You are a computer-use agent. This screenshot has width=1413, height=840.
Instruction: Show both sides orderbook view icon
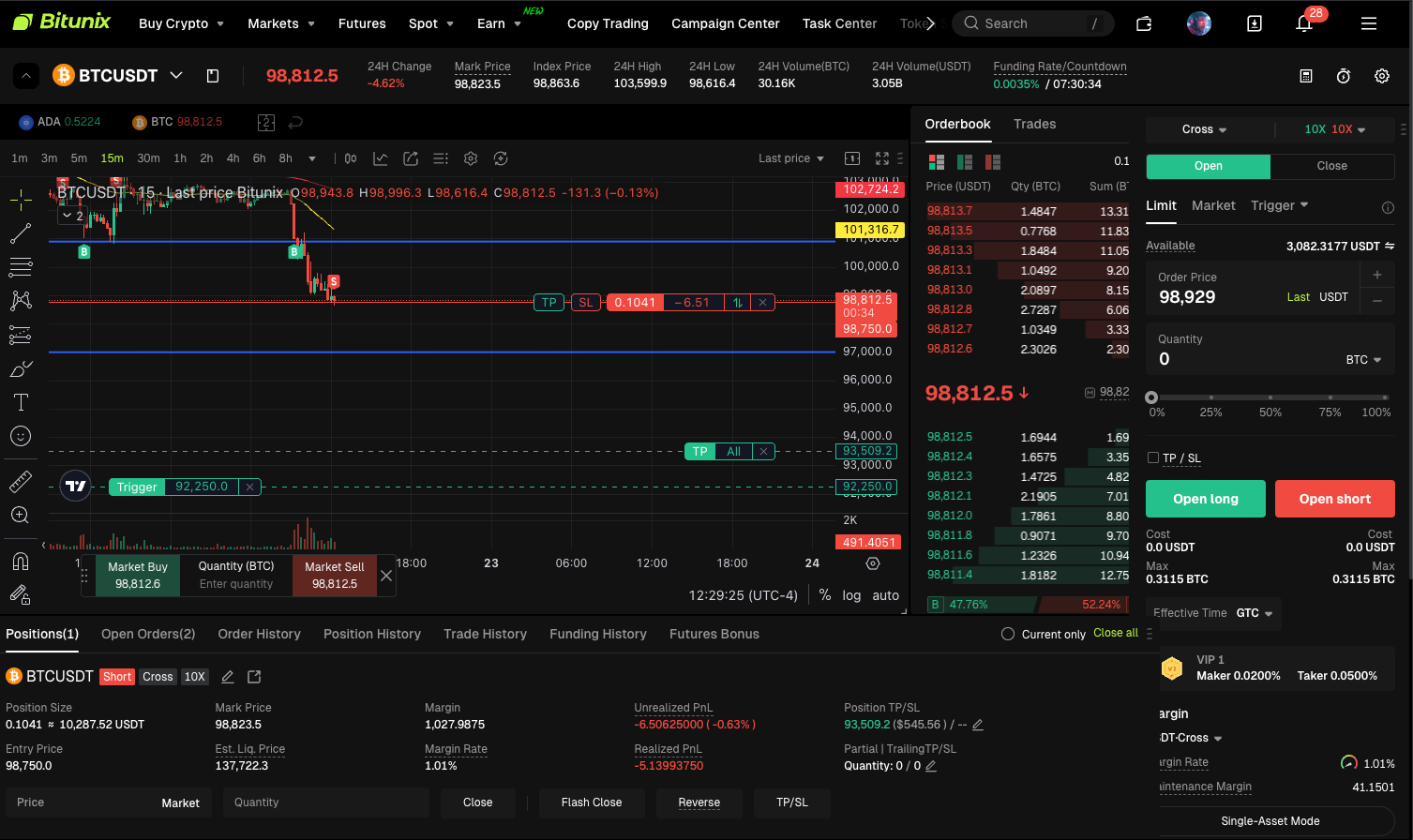(x=936, y=162)
